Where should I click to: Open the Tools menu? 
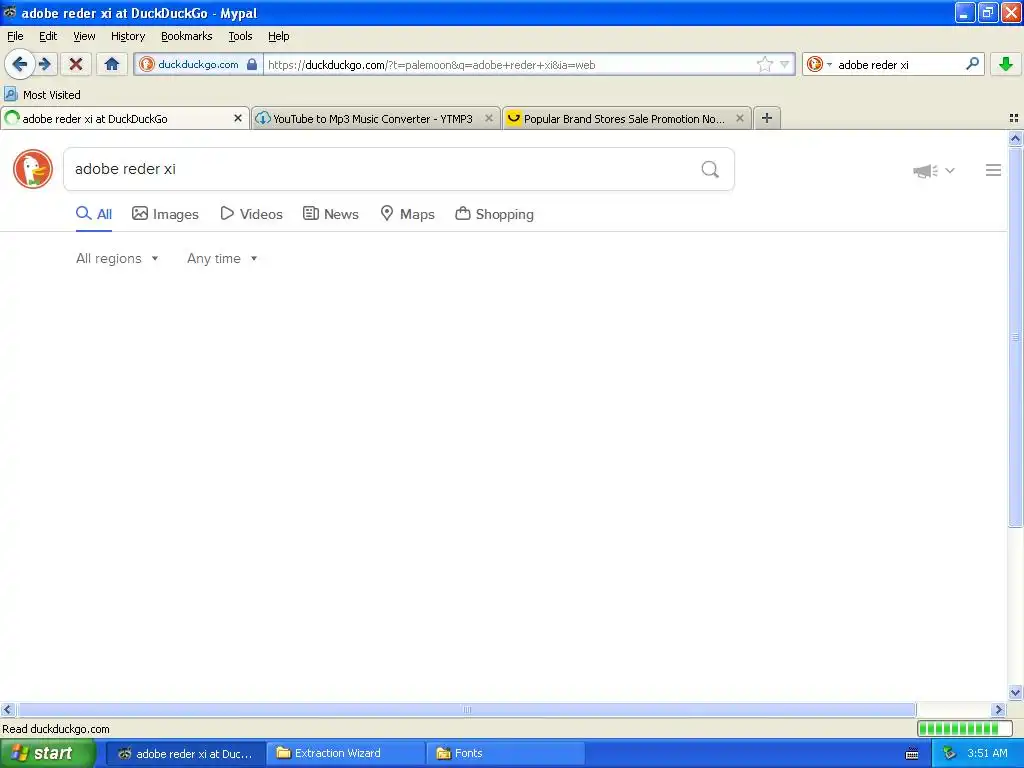(240, 36)
